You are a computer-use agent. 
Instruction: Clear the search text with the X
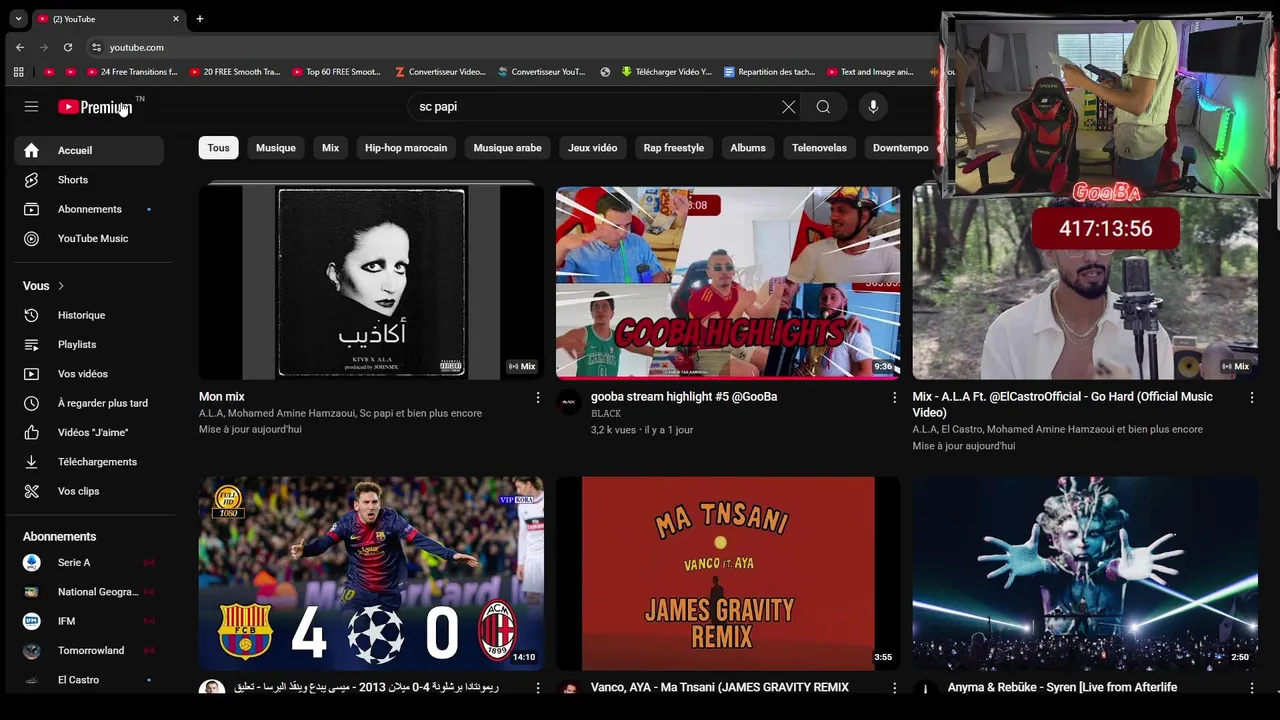coord(789,107)
